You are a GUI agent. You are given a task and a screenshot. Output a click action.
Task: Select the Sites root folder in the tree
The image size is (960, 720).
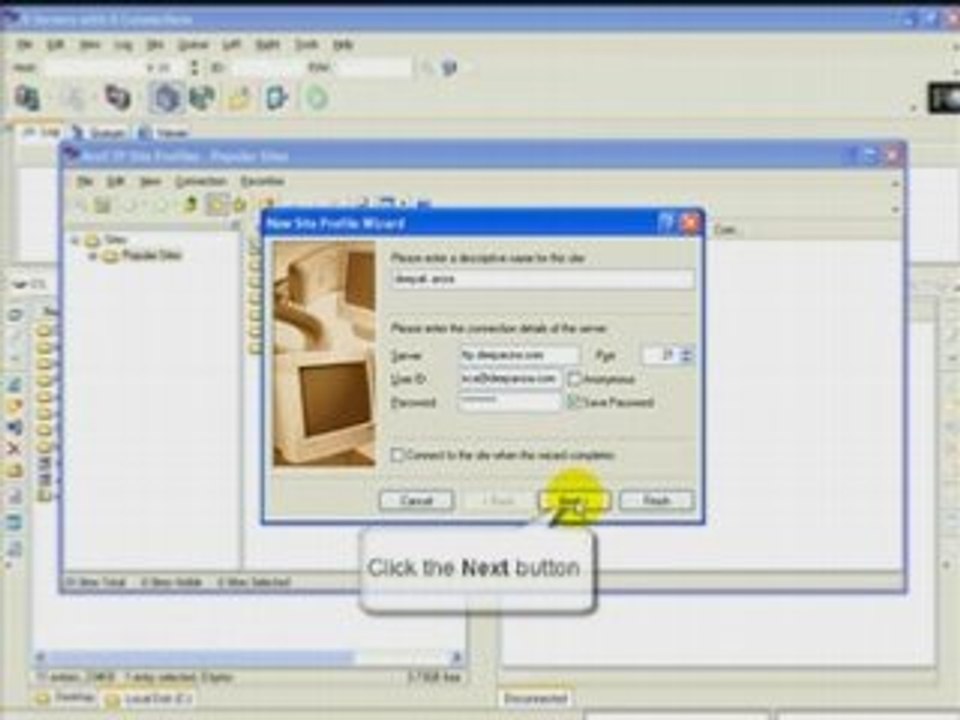point(116,240)
